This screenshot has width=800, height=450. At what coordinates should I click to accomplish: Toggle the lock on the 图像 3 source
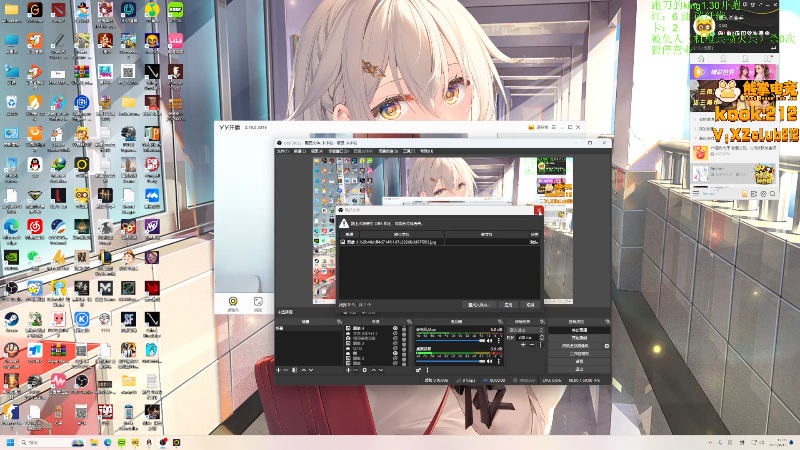point(404,344)
